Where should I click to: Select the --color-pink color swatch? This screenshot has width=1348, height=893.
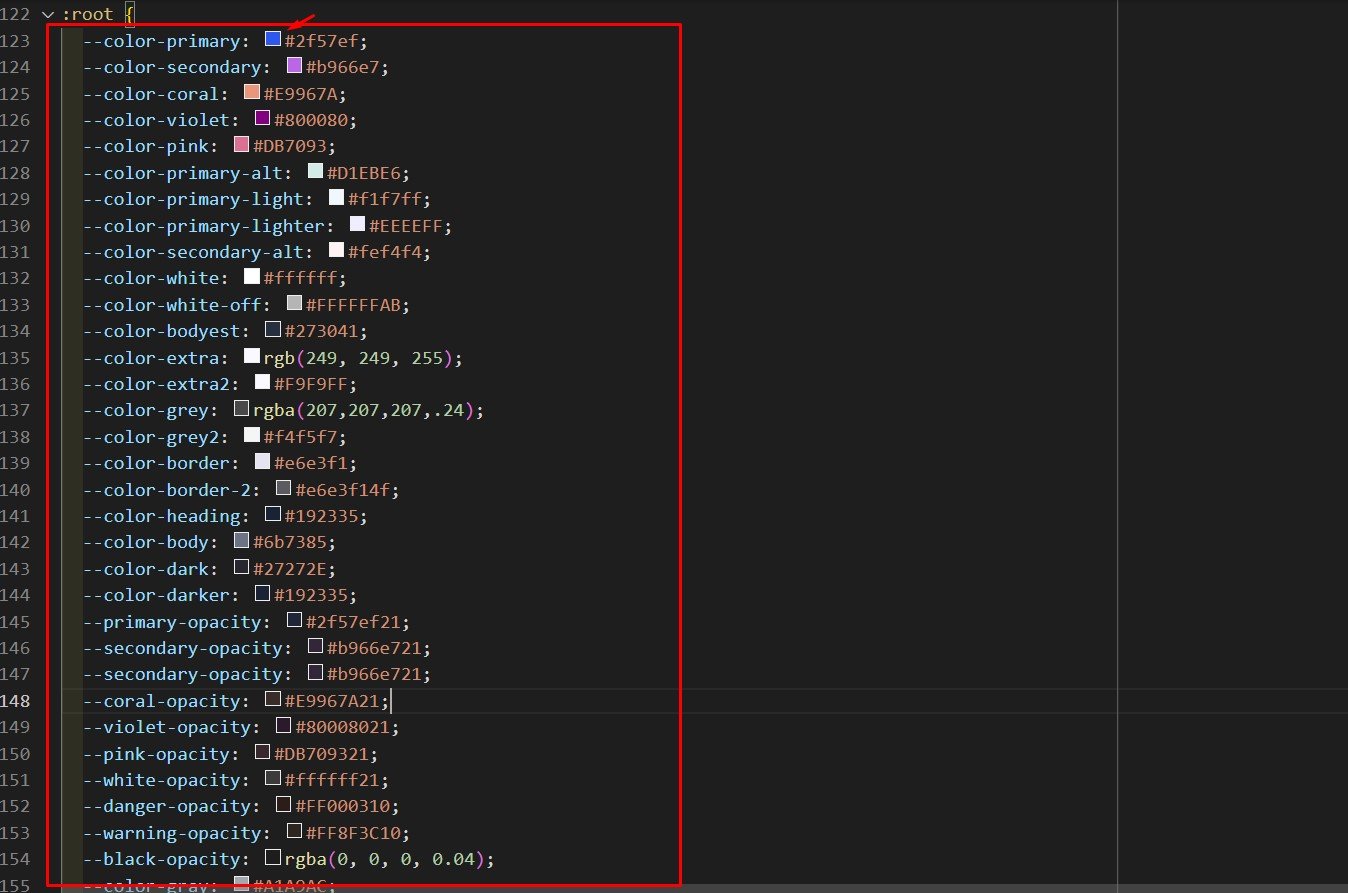coord(241,146)
